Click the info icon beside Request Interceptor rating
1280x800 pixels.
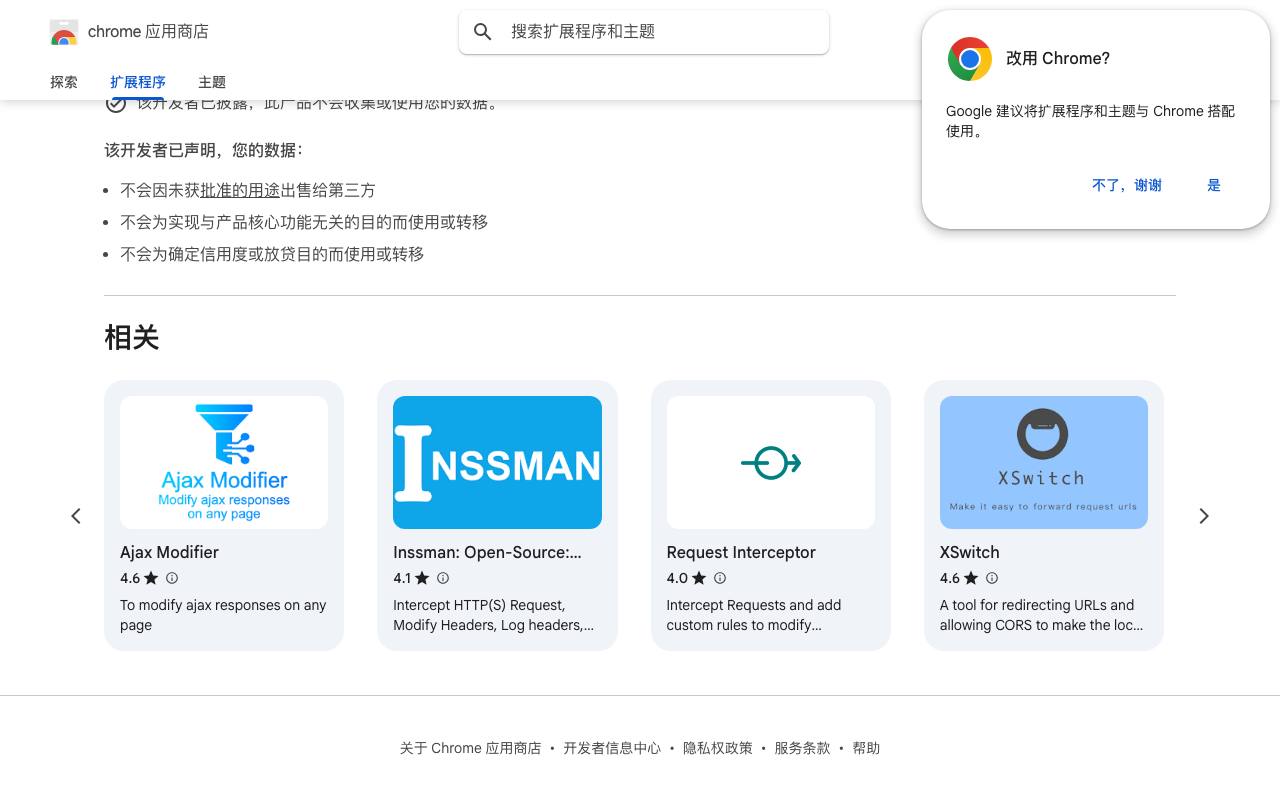[x=719, y=578]
